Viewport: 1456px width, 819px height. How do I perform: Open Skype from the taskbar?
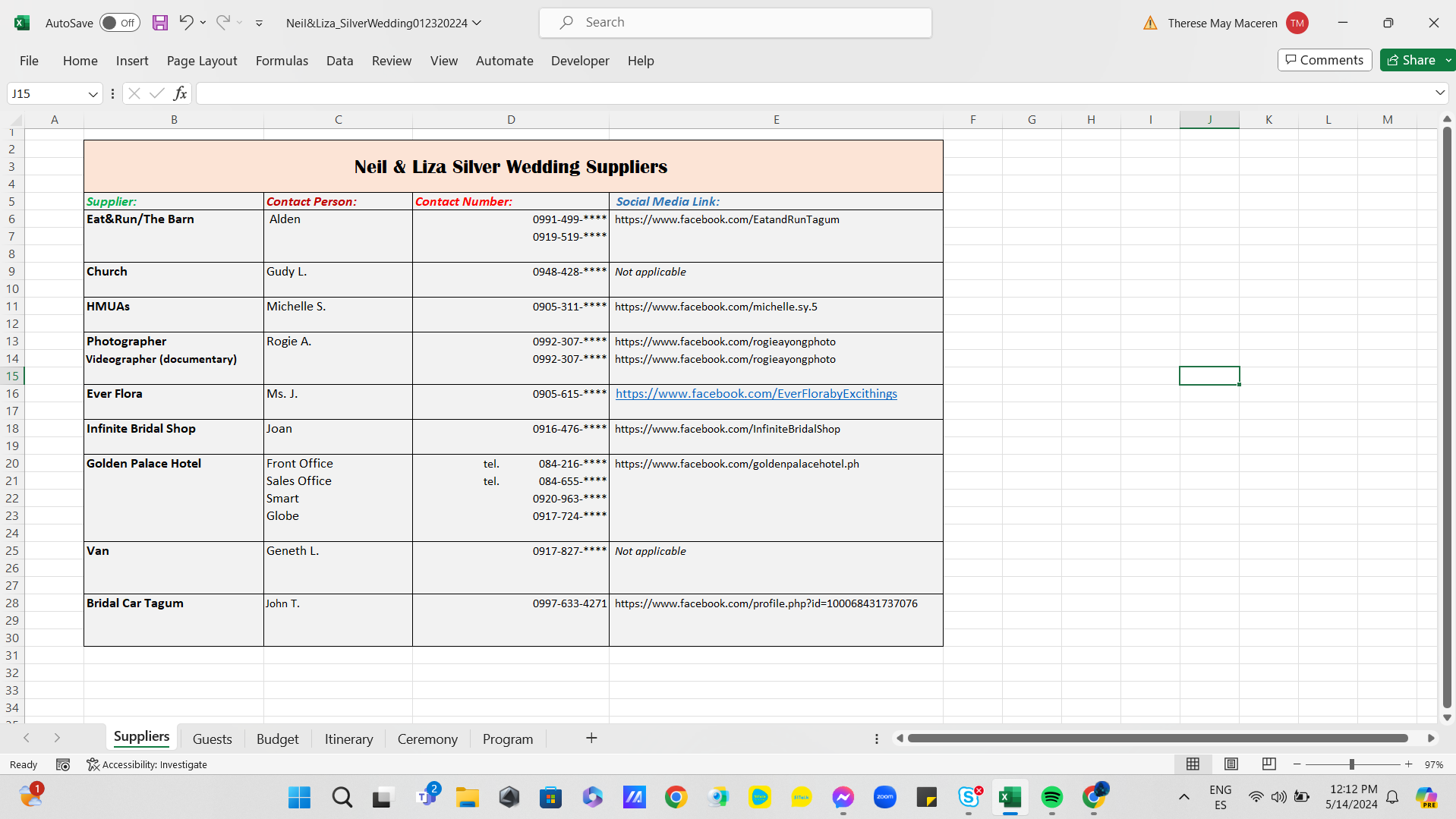click(x=969, y=797)
